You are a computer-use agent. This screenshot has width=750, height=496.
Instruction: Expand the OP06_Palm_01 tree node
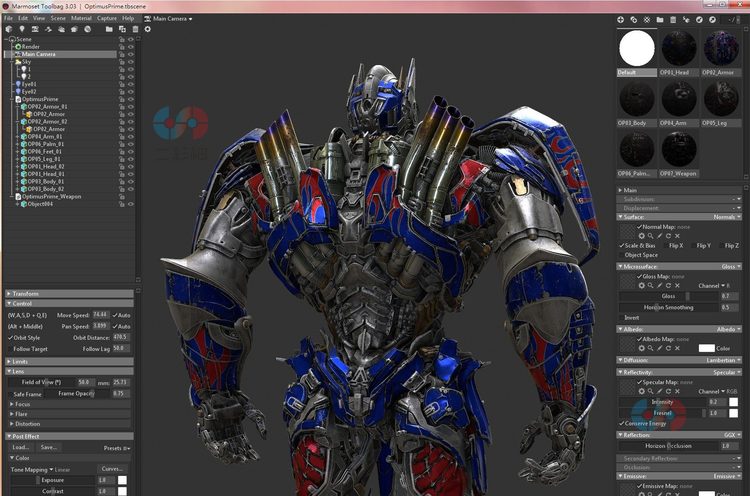point(18,144)
